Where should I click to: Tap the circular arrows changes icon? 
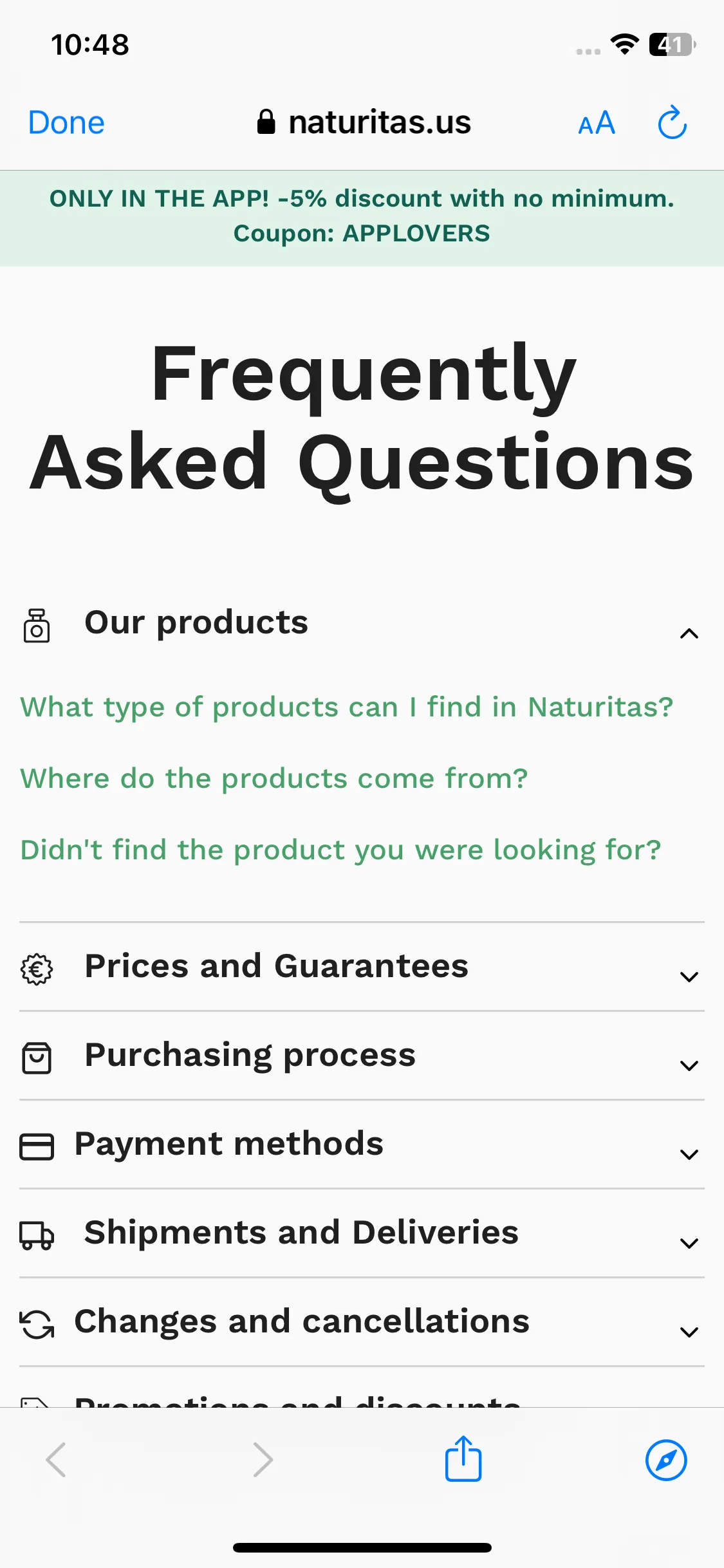37,1324
